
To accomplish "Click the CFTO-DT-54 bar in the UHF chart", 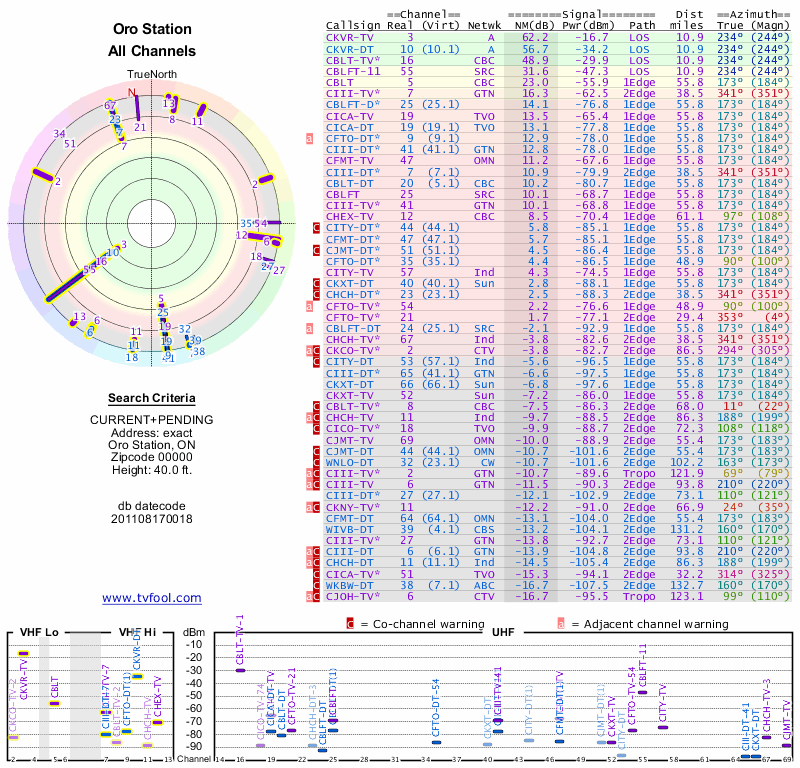I will (x=436, y=742).
